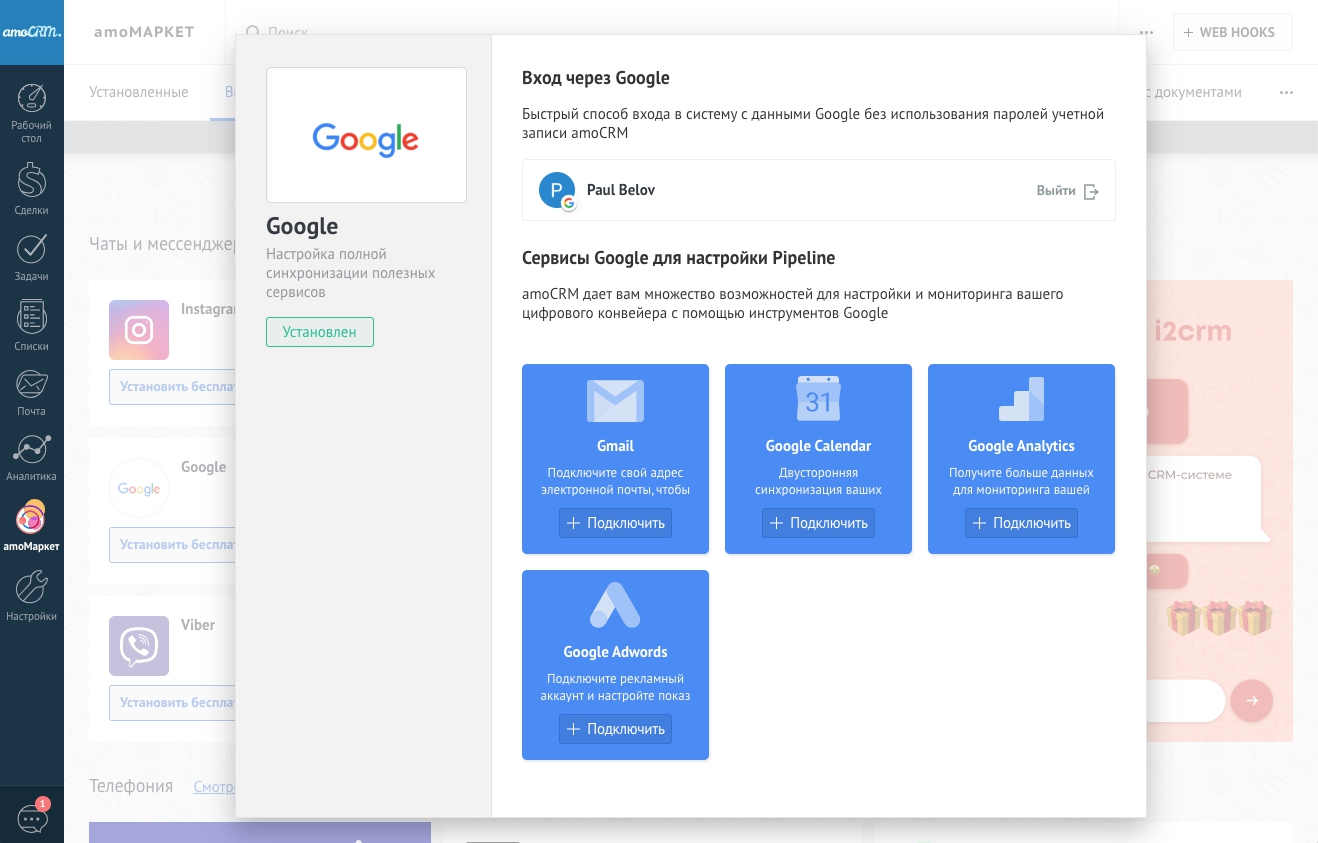This screenshot has height=843, width=1318.
Task: Connect Google Analytics service
Action: coord(1021,523)
